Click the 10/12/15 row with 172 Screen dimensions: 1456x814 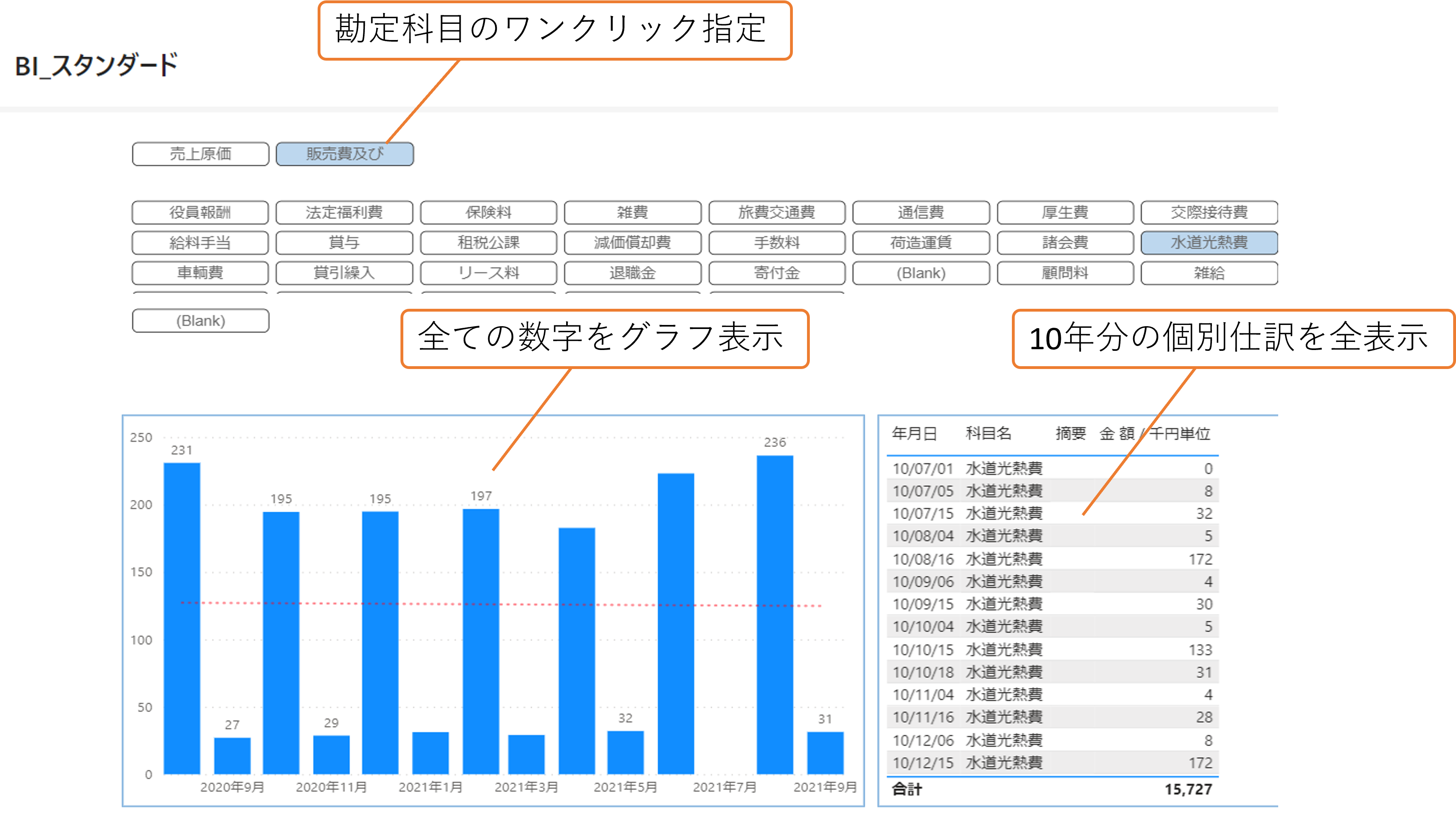tap(1052, 763)
